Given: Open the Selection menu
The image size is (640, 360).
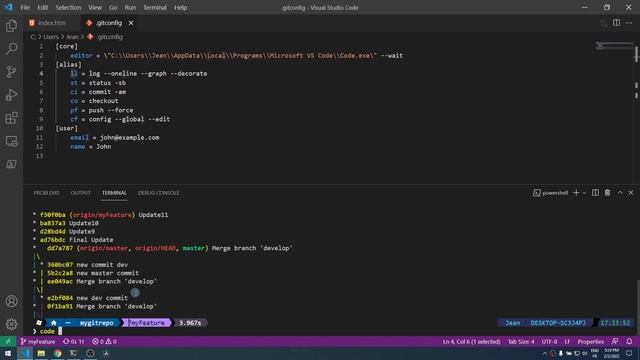Looking at the screenshot, I should click(x=68, y=7).
